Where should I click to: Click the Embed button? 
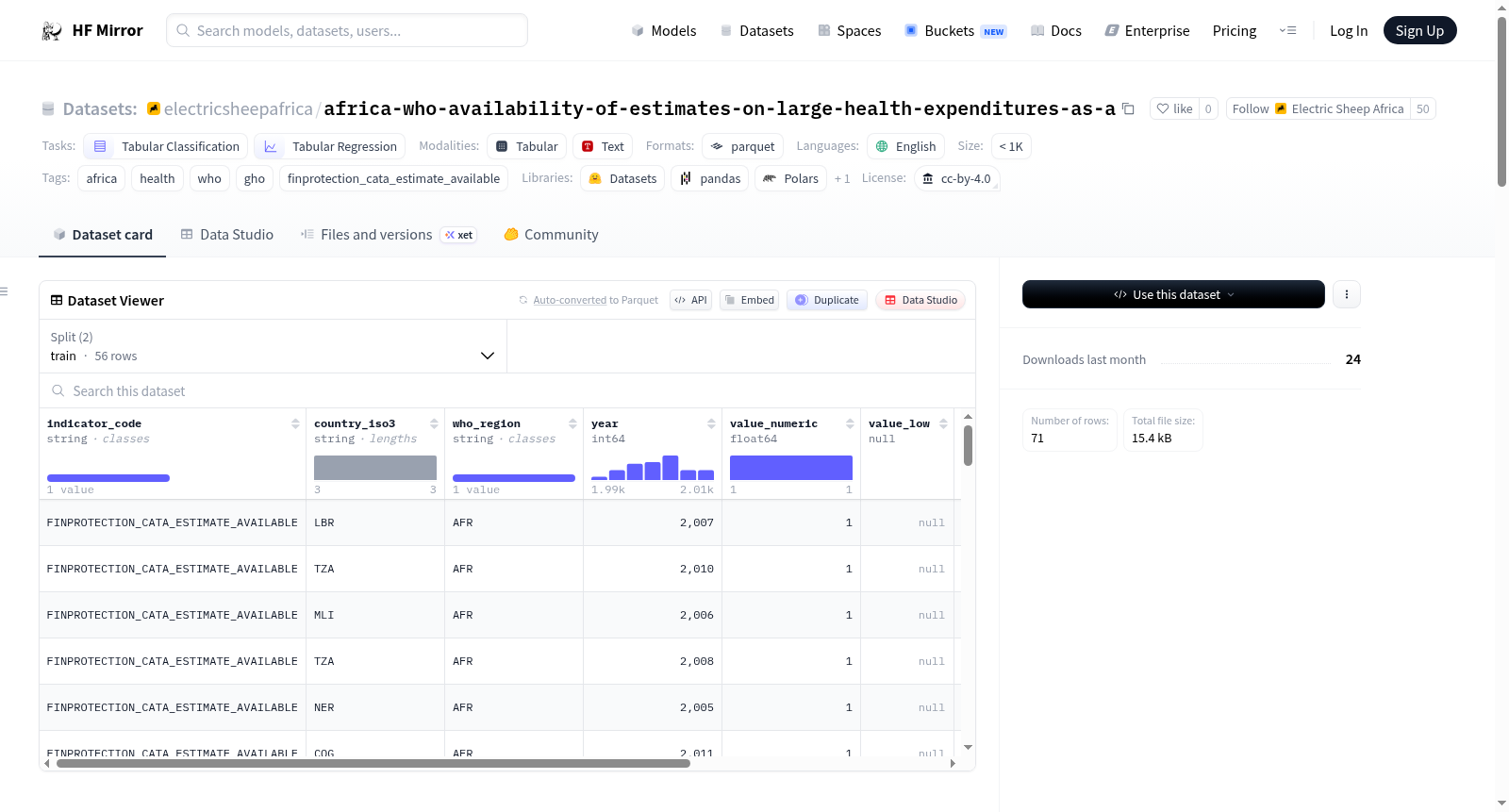(749, 300)
